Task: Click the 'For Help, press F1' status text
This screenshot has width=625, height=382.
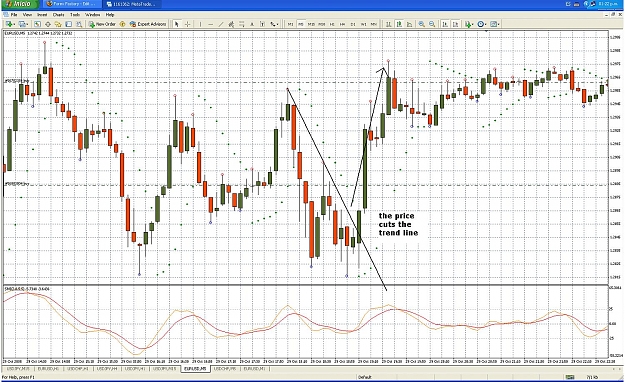Action: [18, 377]
